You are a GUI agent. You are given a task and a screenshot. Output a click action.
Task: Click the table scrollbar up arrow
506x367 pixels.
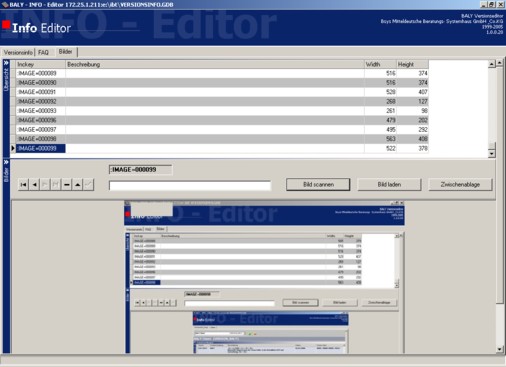(x=492, y=64)
